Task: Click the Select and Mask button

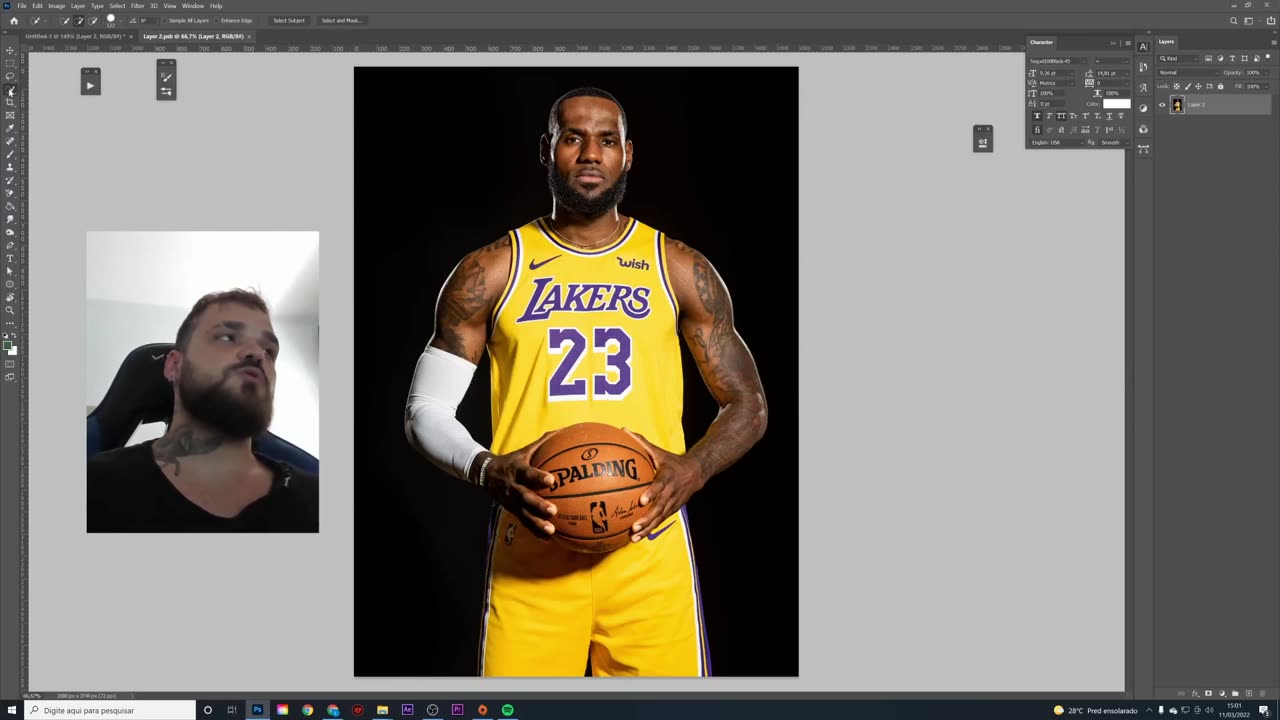Action: [x=340, y=20]
